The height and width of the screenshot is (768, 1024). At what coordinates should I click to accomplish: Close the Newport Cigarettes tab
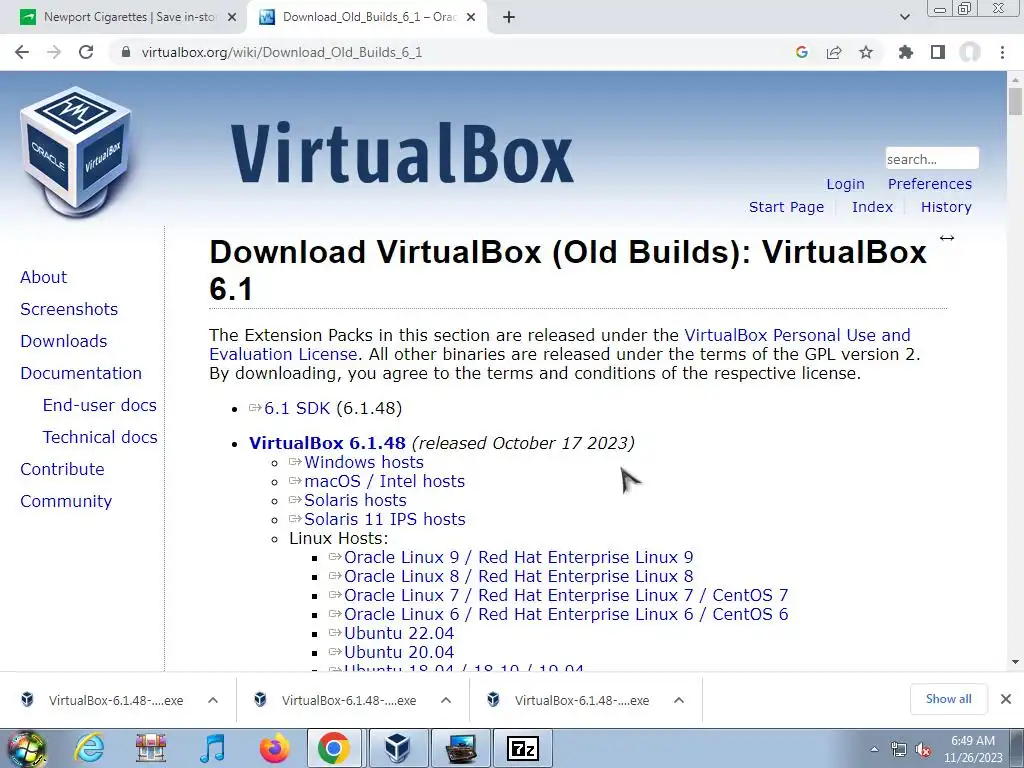[x=232, y=17]
